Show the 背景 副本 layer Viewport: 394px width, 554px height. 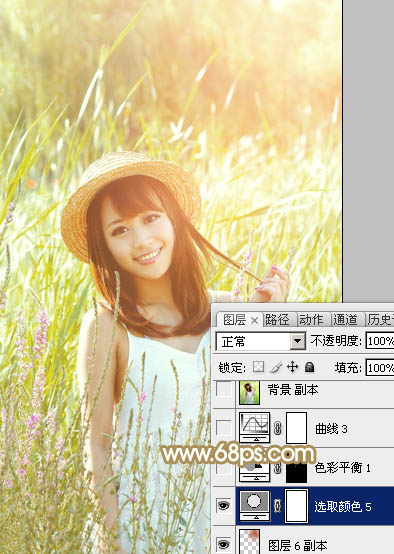coord(223,390)
